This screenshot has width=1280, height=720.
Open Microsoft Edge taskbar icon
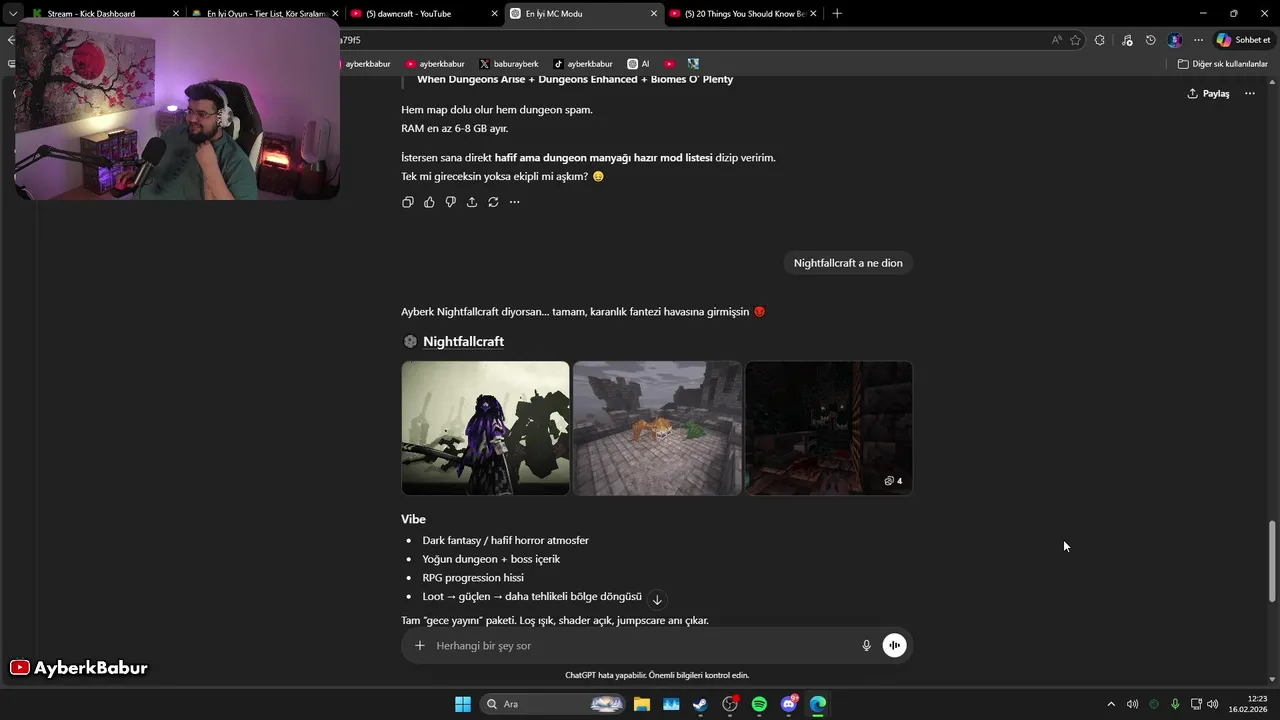click(x=818, y=704)
